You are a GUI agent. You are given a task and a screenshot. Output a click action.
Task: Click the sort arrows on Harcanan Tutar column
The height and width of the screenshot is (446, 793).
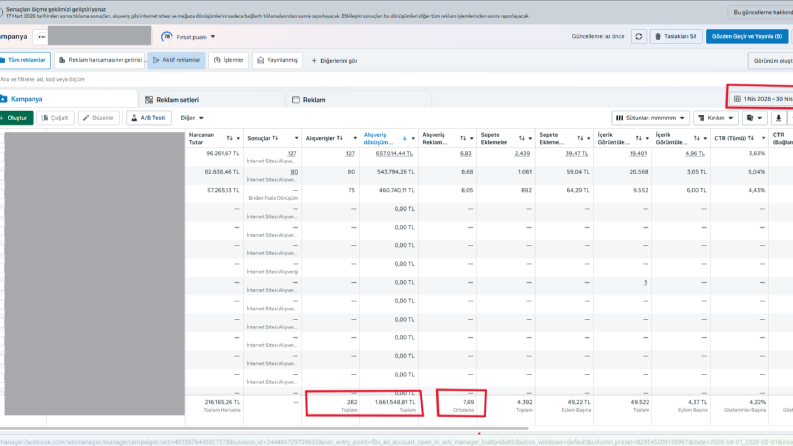[x=230, y=139]
